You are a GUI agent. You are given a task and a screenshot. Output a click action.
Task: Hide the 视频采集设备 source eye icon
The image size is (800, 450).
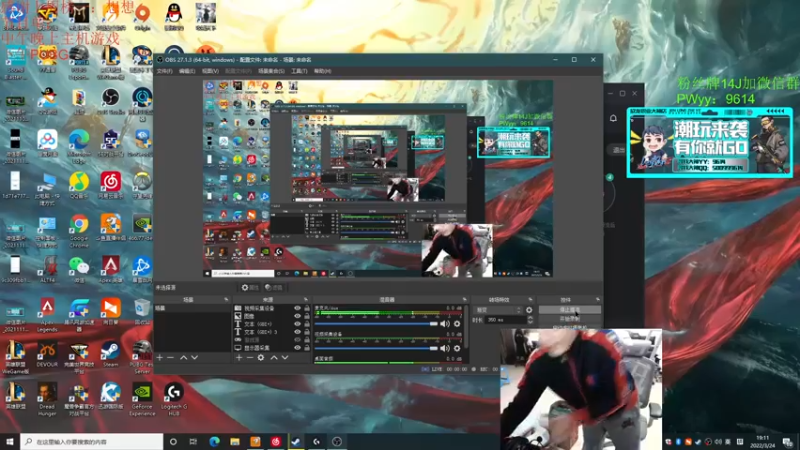[297, 308]
